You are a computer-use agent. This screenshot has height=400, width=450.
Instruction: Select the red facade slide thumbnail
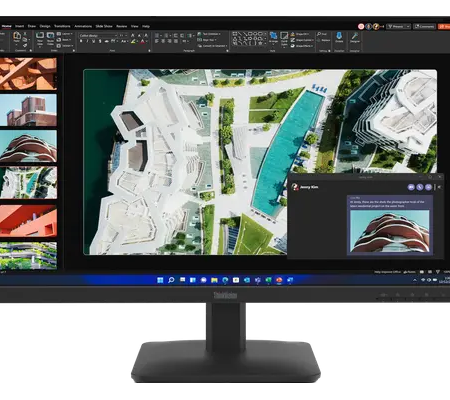(28, 221)
